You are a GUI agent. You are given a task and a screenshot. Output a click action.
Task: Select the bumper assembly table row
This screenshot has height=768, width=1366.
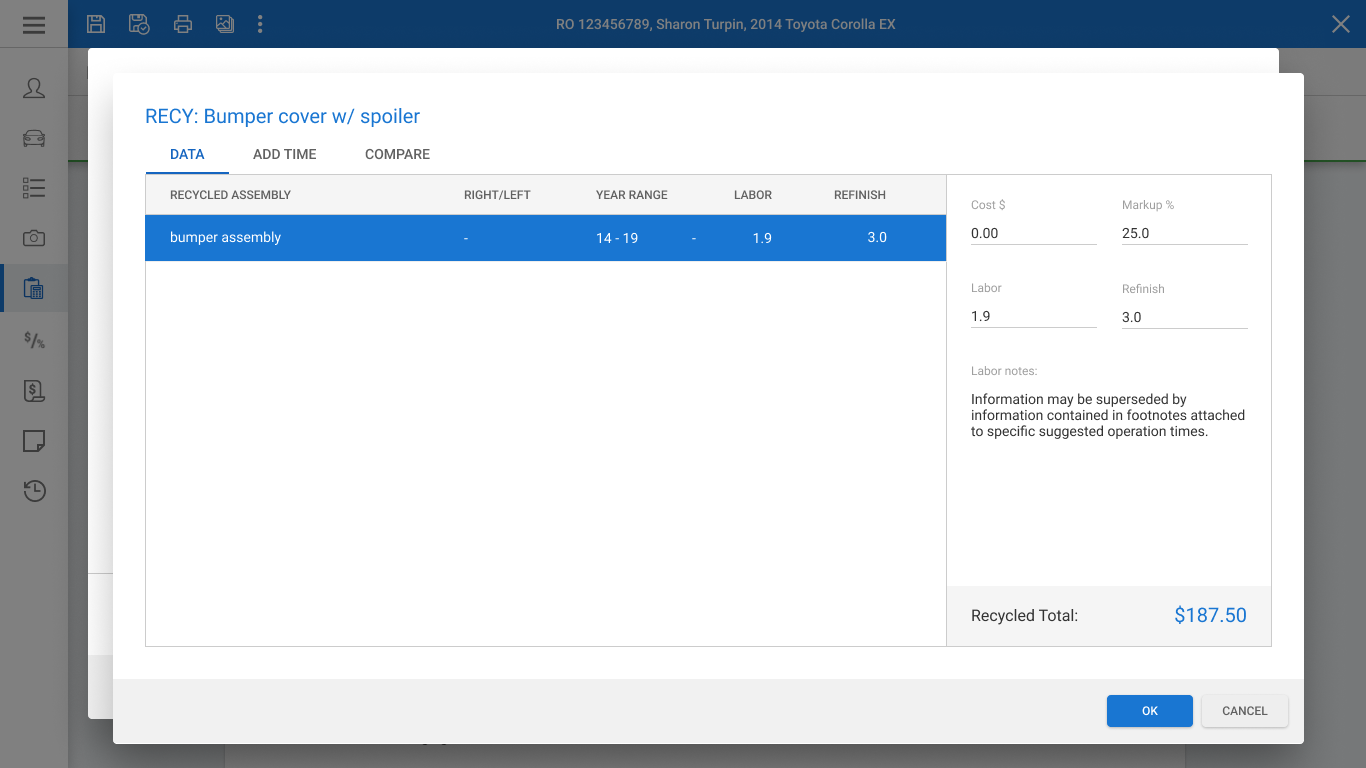pos(546,238)
